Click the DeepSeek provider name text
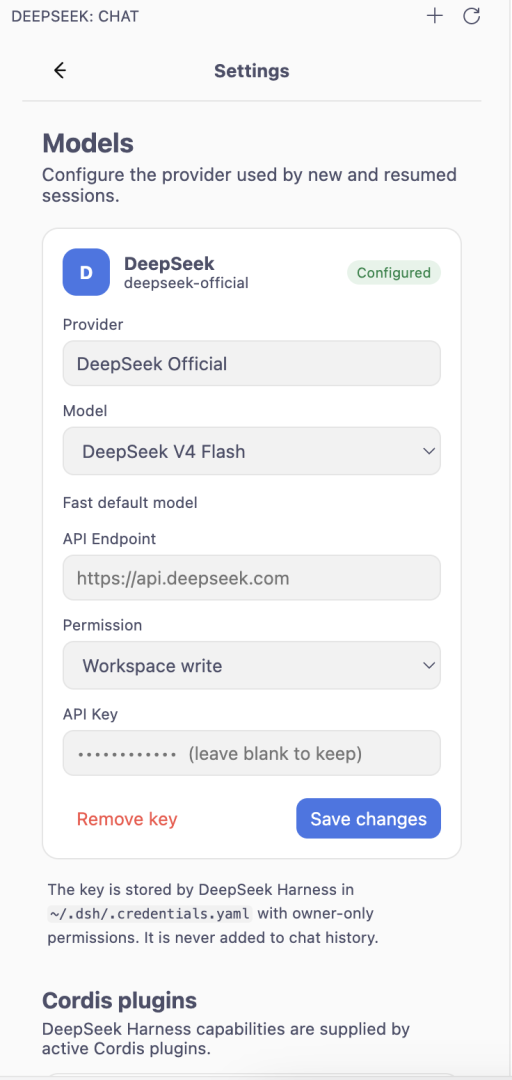Viewport: 512px width, 1080px height. tap(169, 263)
